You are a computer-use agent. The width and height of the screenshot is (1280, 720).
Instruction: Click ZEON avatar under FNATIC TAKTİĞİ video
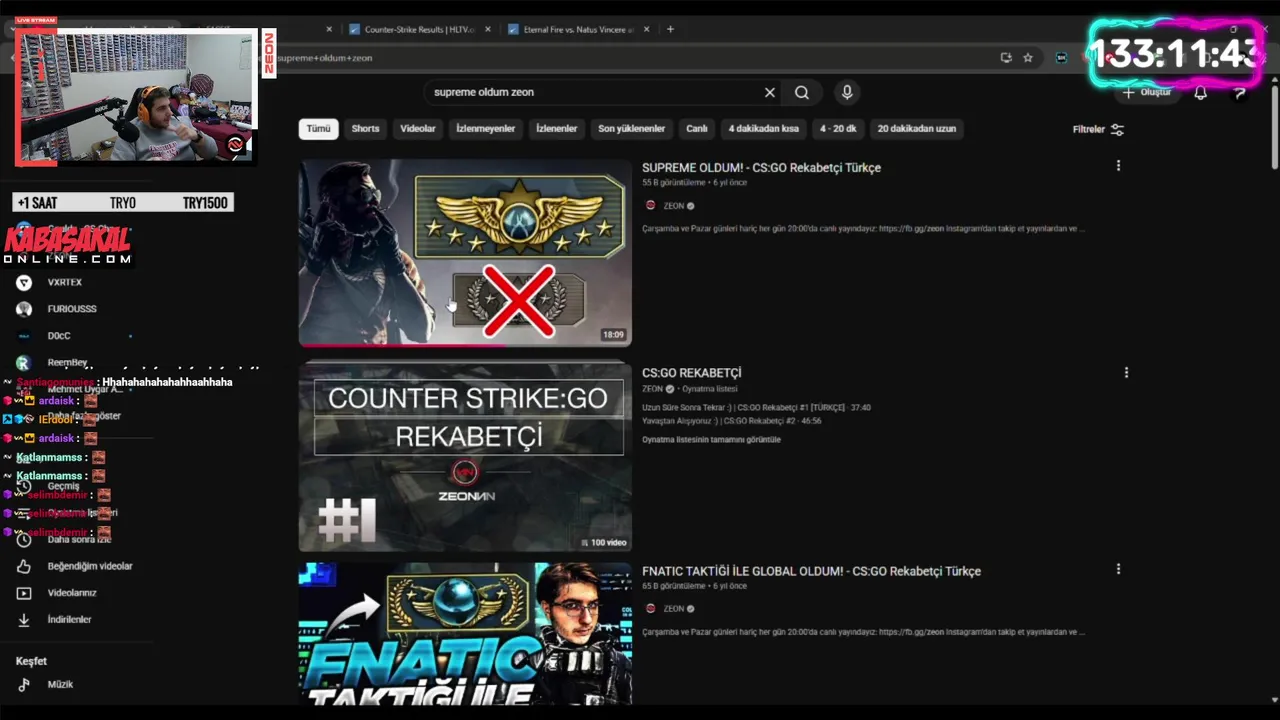click(650, 608)
